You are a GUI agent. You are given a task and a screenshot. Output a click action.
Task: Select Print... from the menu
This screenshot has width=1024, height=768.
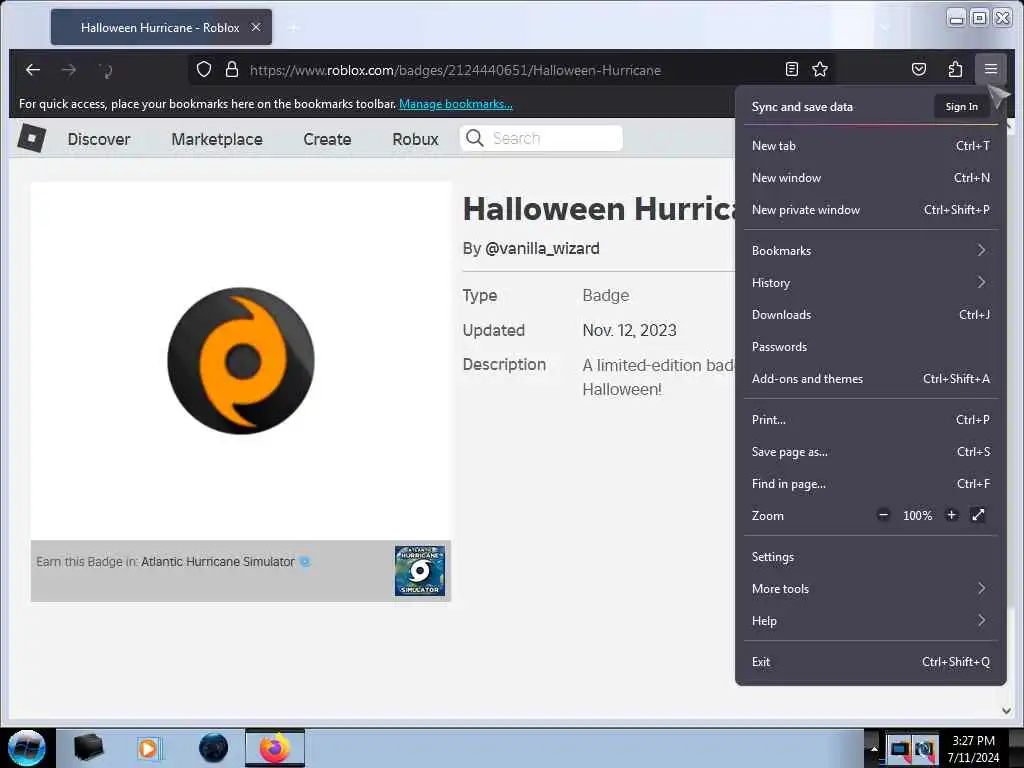[x=871, y=419]
